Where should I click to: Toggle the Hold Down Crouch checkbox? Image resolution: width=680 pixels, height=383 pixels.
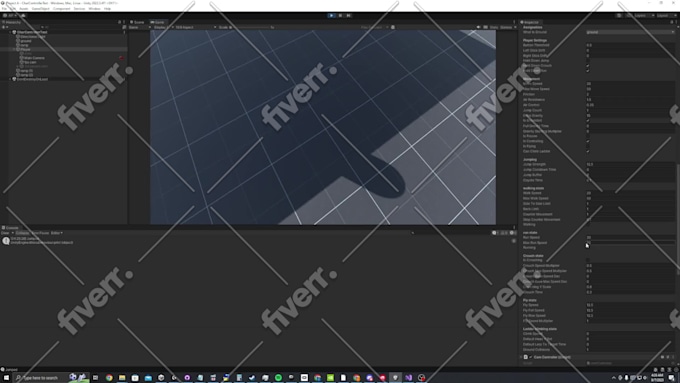[588, 66]
